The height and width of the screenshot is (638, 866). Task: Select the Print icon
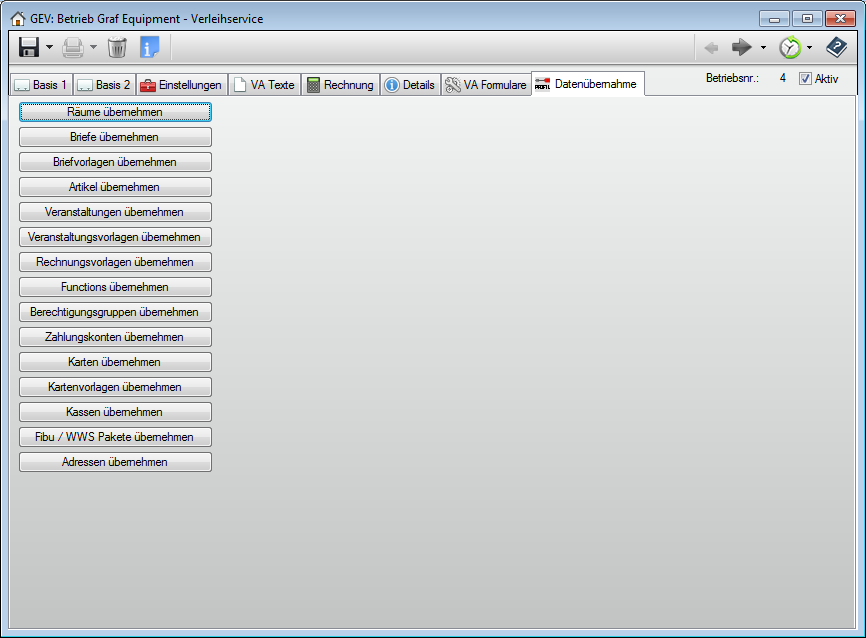[x=74, y=47]
